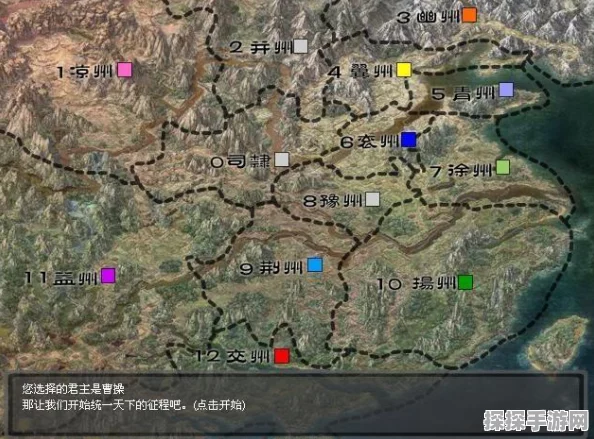Click the lavender square beside 5 青州
The width and height of the screenshot is (594, 439).
click(506, 90)
